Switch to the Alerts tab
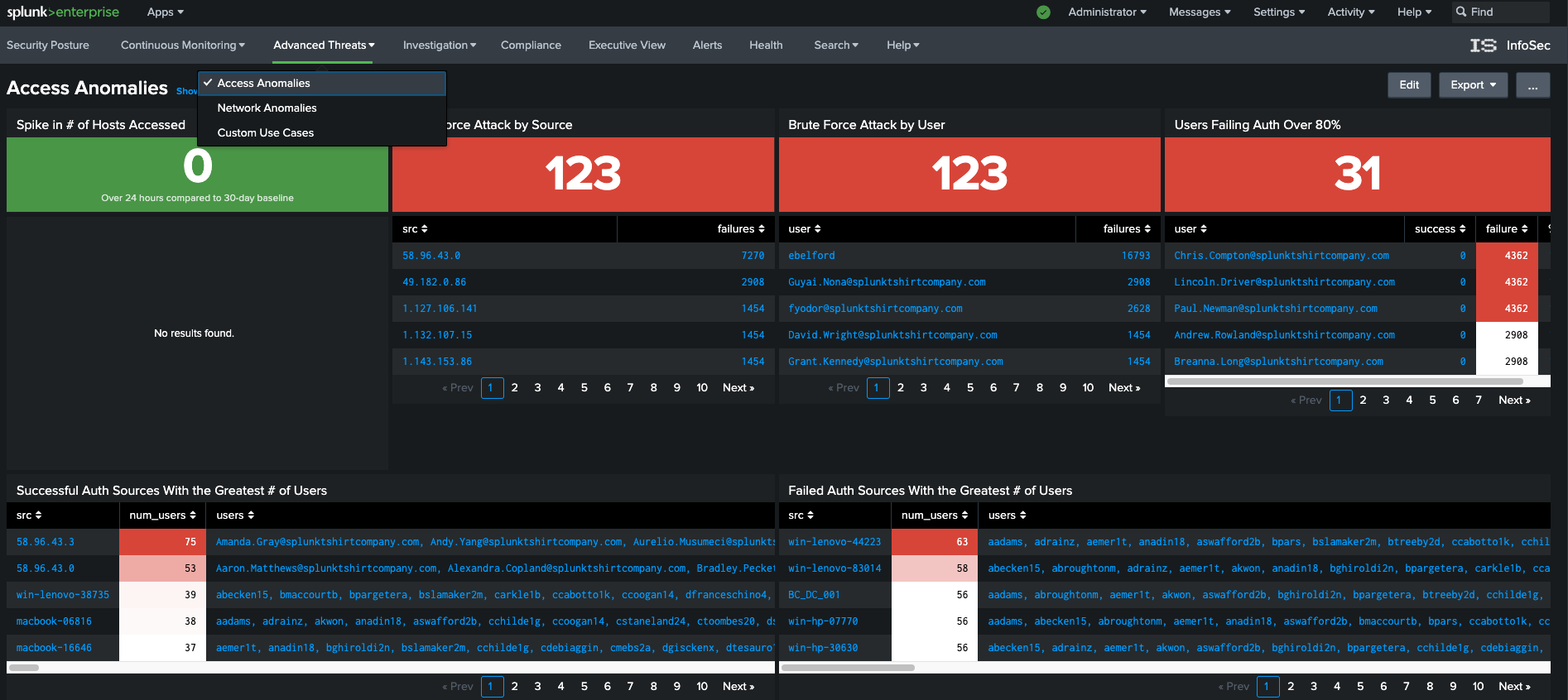 point(707,46)
